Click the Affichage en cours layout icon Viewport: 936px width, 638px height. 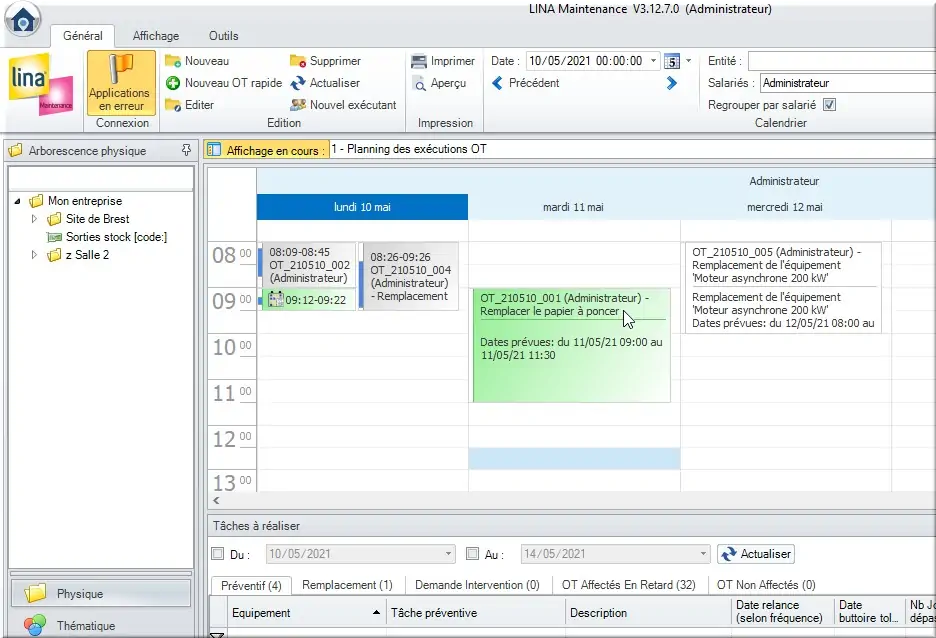point(214,150)
